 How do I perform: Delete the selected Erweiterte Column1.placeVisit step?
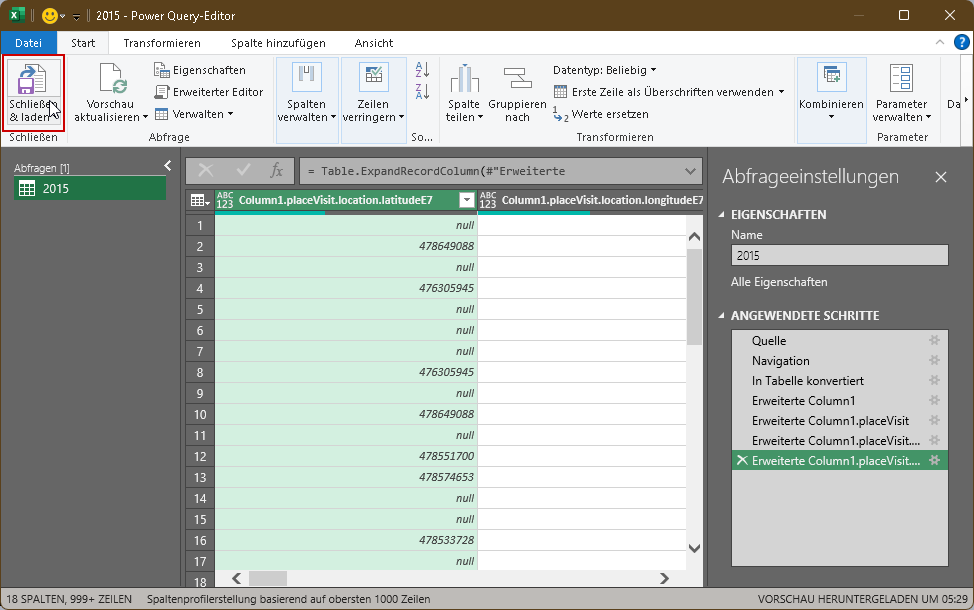[741, 460]
